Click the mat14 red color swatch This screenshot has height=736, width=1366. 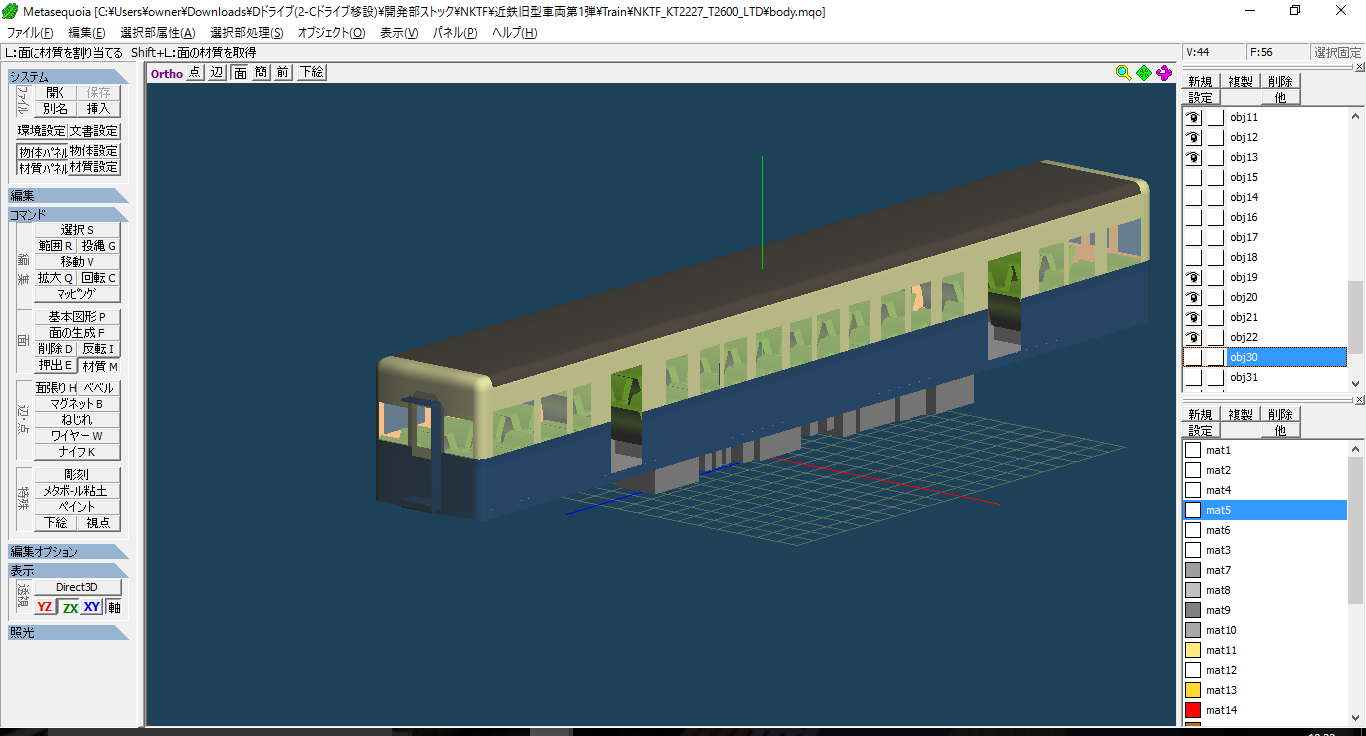click(1193, 710)
